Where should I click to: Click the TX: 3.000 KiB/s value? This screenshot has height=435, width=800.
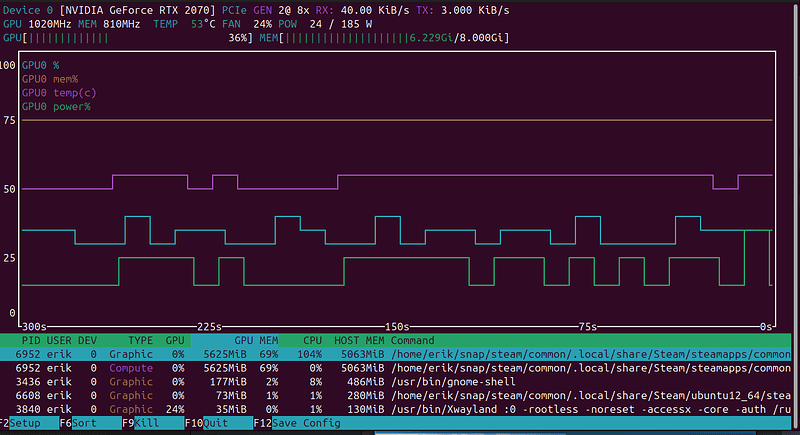tap(462, 10)
